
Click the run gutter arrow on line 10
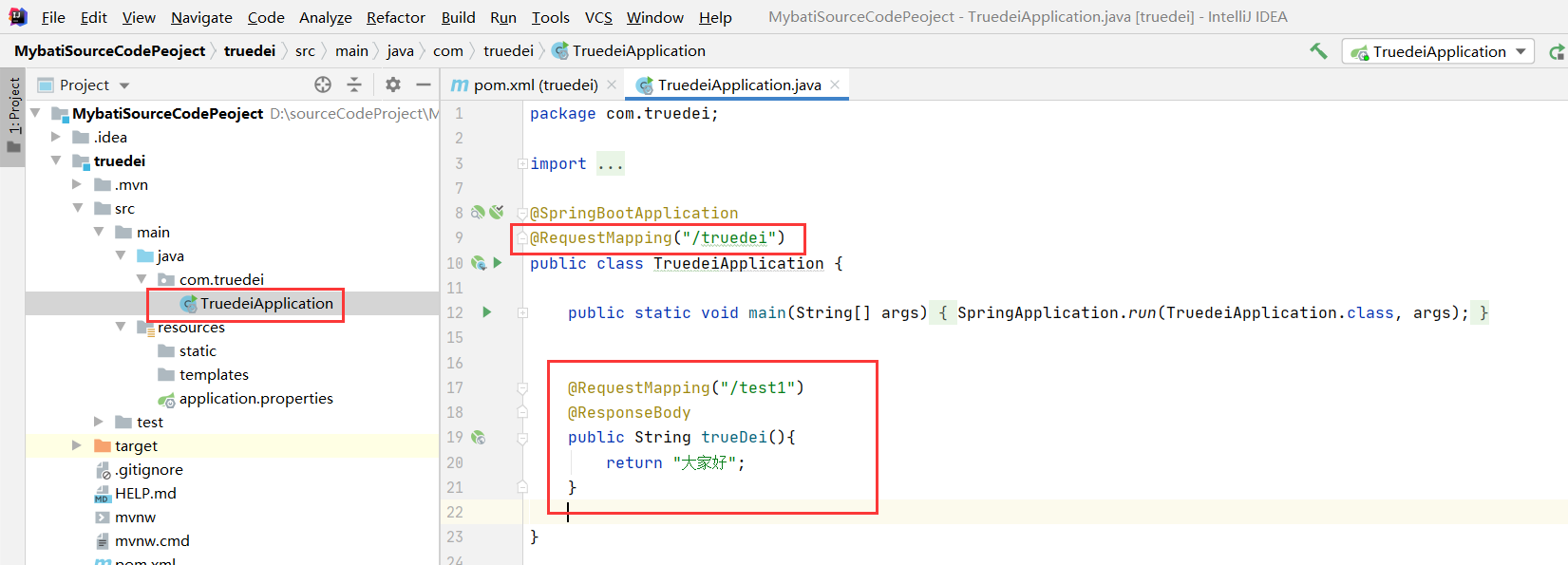497,263
